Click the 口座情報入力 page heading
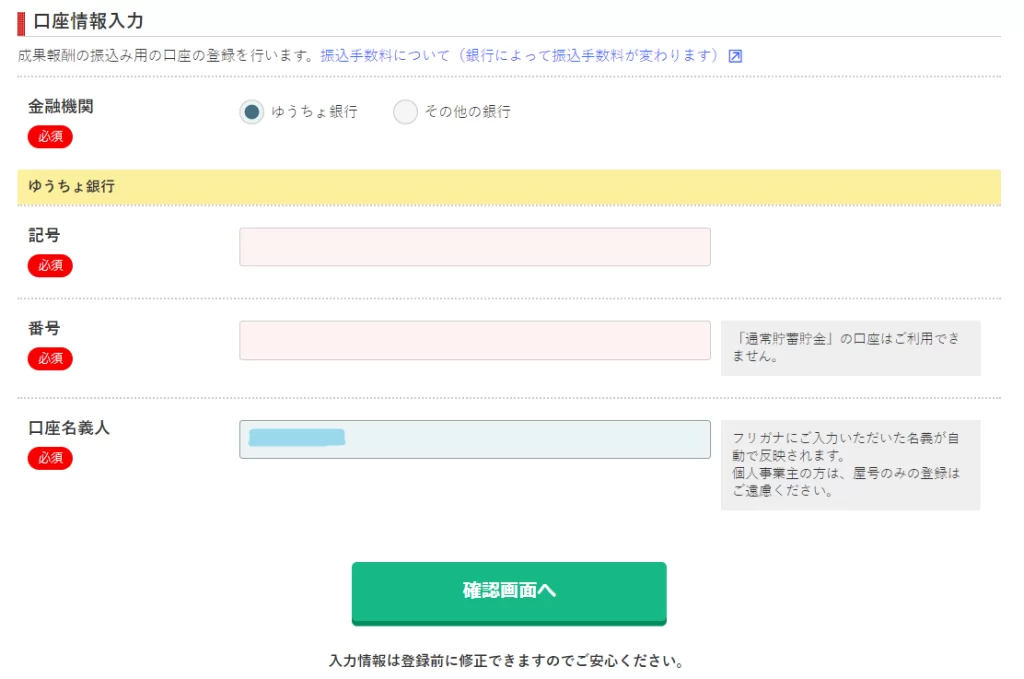This screenshot has height=679, width=1024. point(88,21)
